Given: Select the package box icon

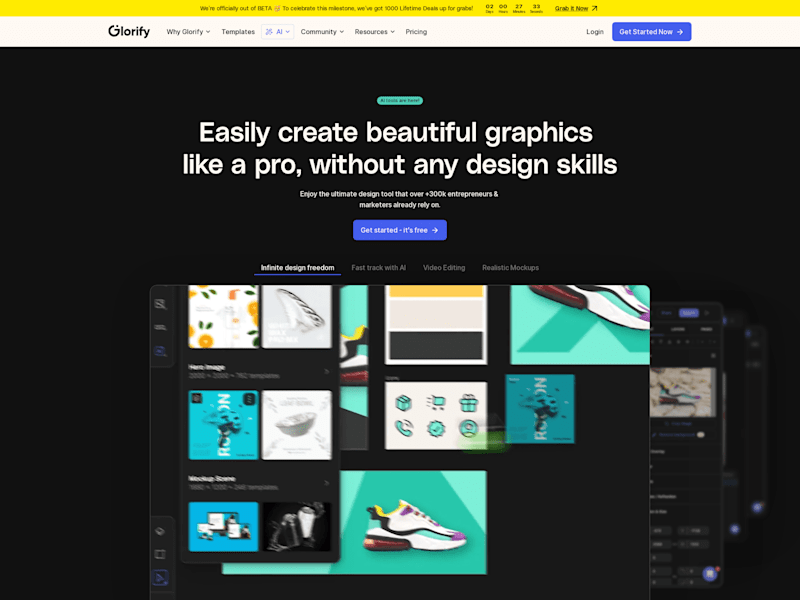Looking at the screenshot, I should point(403,403).
